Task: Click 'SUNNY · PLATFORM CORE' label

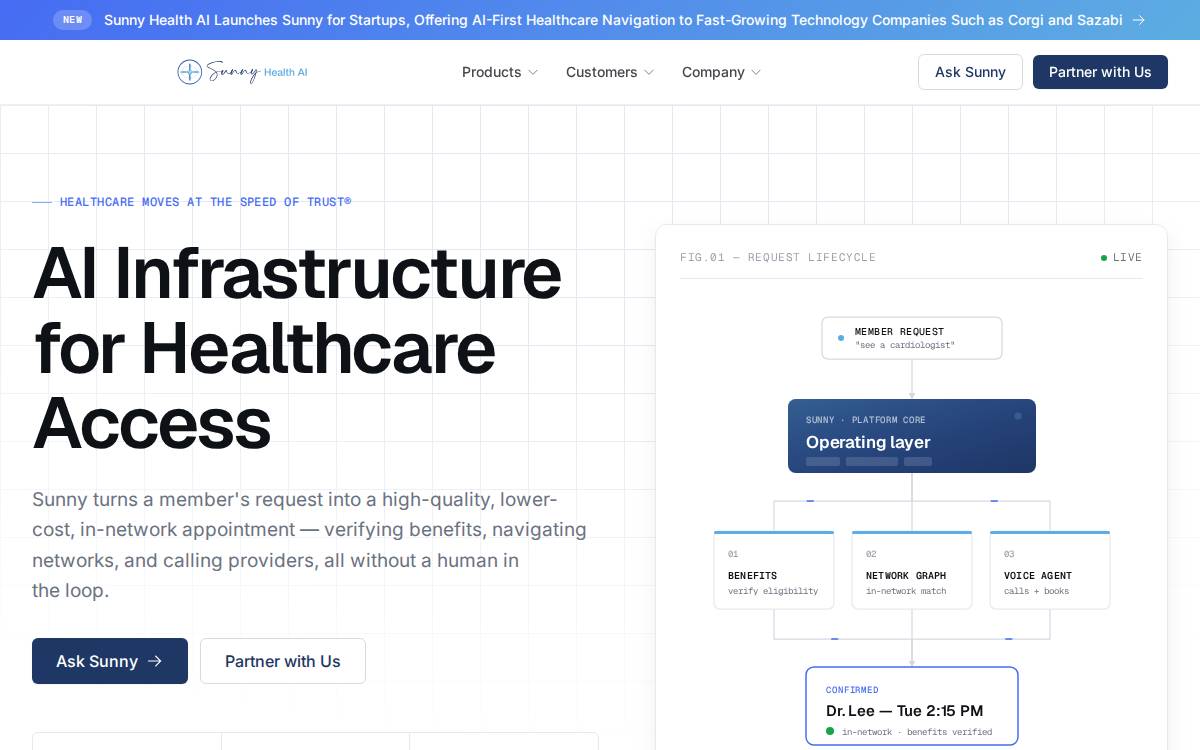Action: tap(866, 420)
